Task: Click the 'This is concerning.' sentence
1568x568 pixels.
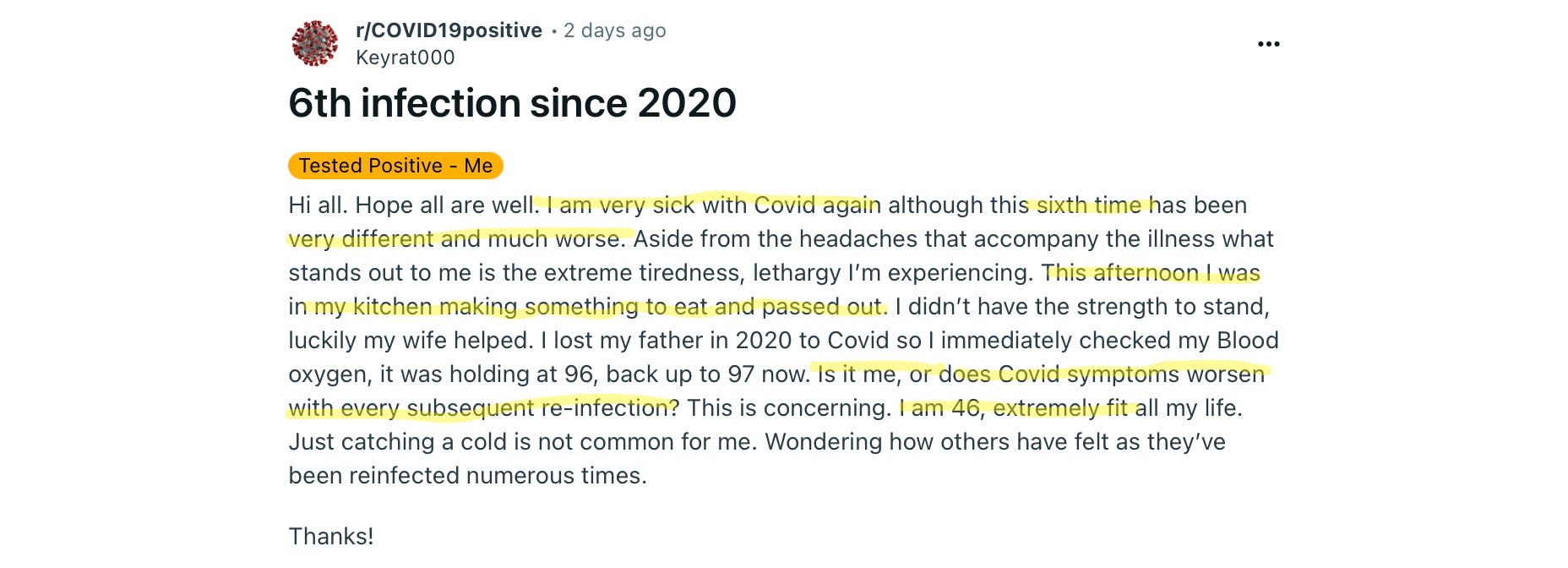Action: (788, 408)
